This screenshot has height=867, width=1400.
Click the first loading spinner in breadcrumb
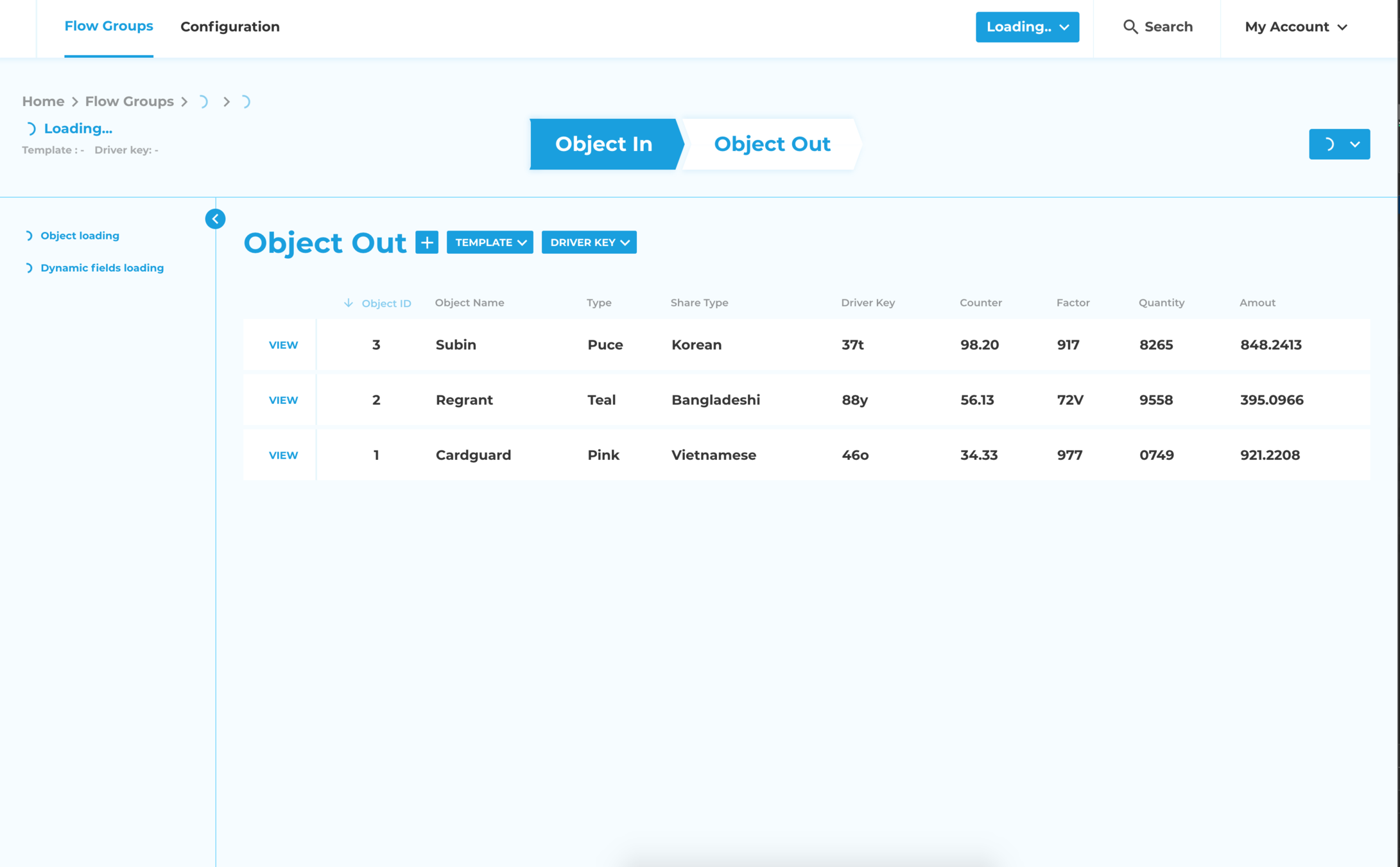point(203,101)
